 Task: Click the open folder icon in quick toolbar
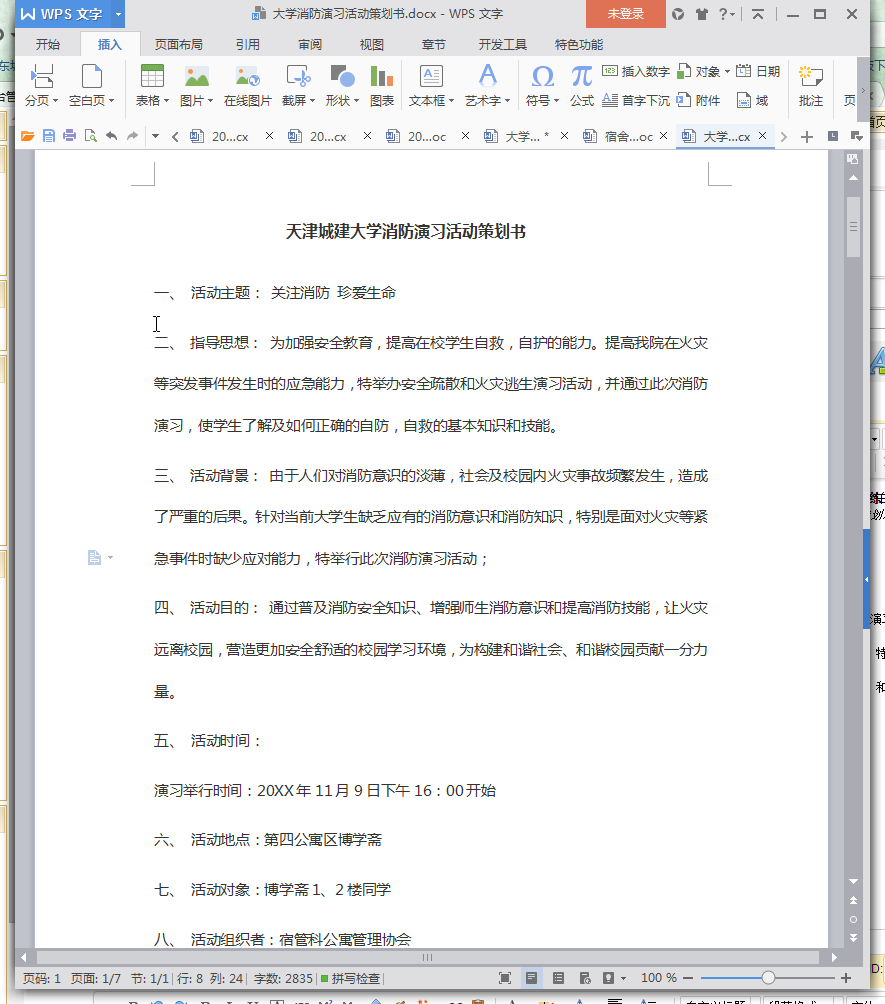[x=28, y=136]
